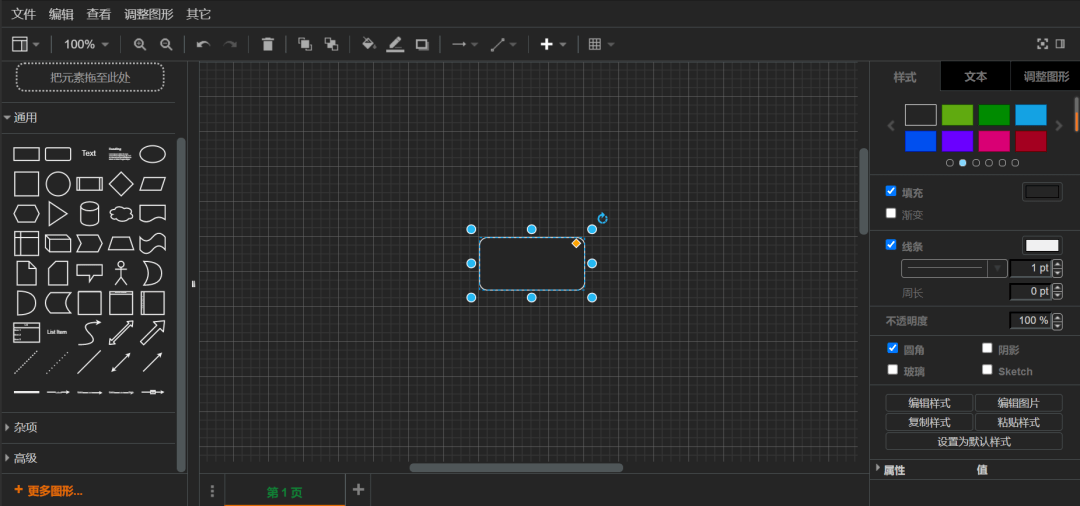Viewport: 1080px width, 506px height.
Task: Switch to the 文本 tab
Action: coord(975,76)
